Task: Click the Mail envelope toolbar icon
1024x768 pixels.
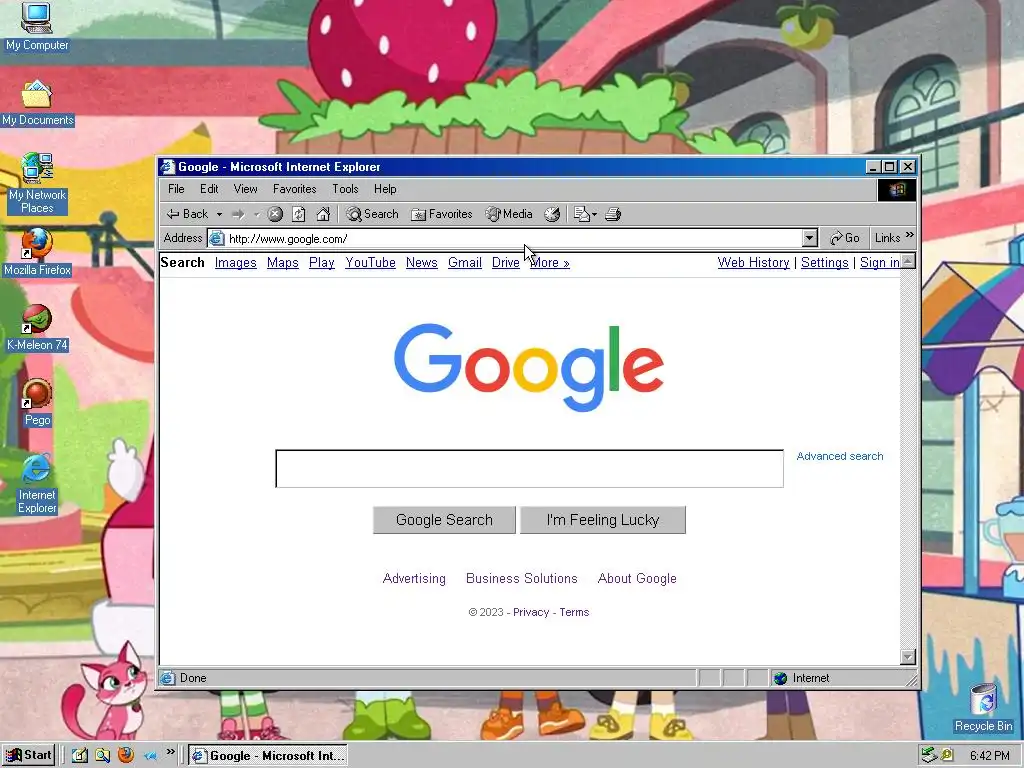Action: coord(581,214)
